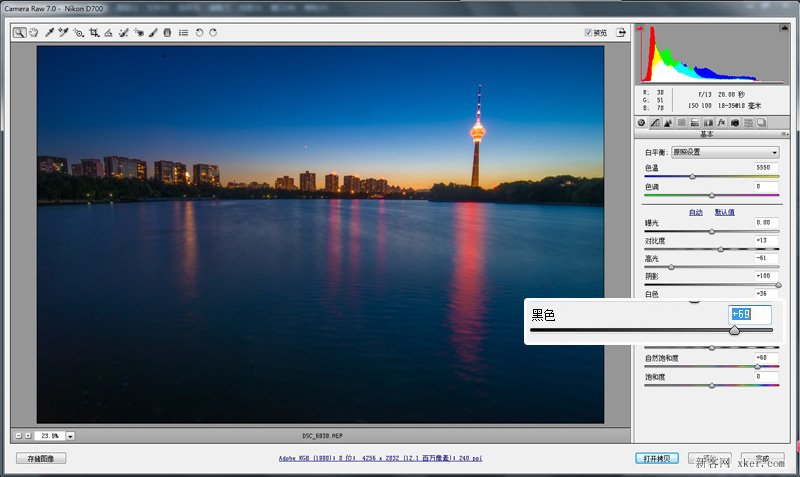Toggle full screen mode icon

pyautogui.click(x=620, y=33)
